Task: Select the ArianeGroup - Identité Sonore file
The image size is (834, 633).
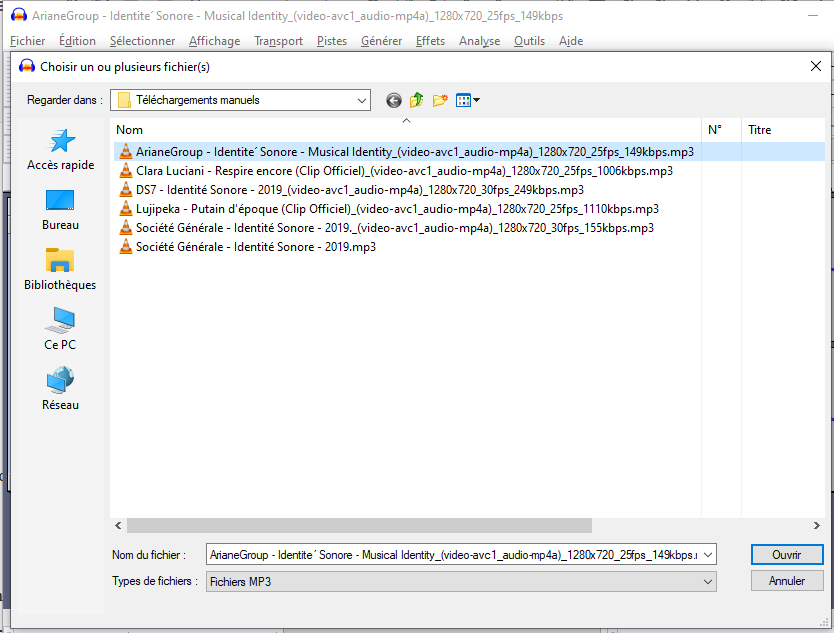Action: tap(415, 152)
